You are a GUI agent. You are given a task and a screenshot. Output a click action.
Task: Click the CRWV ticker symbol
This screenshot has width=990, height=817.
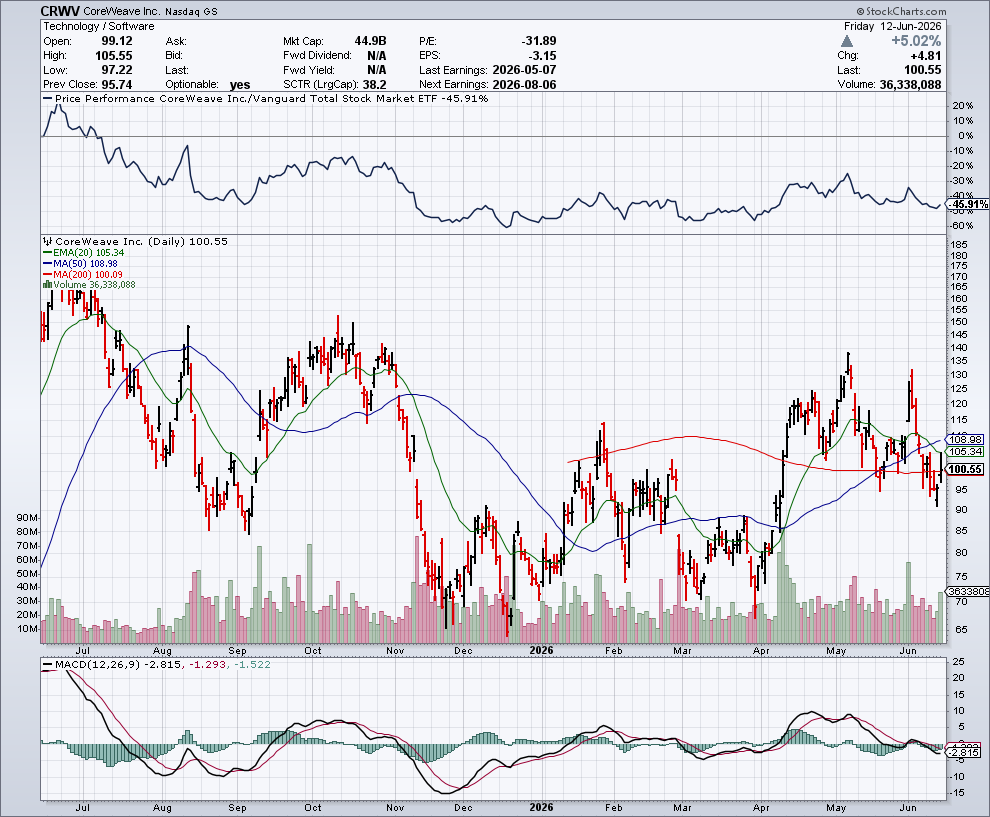pyautogui.click(x=60, y=11)
